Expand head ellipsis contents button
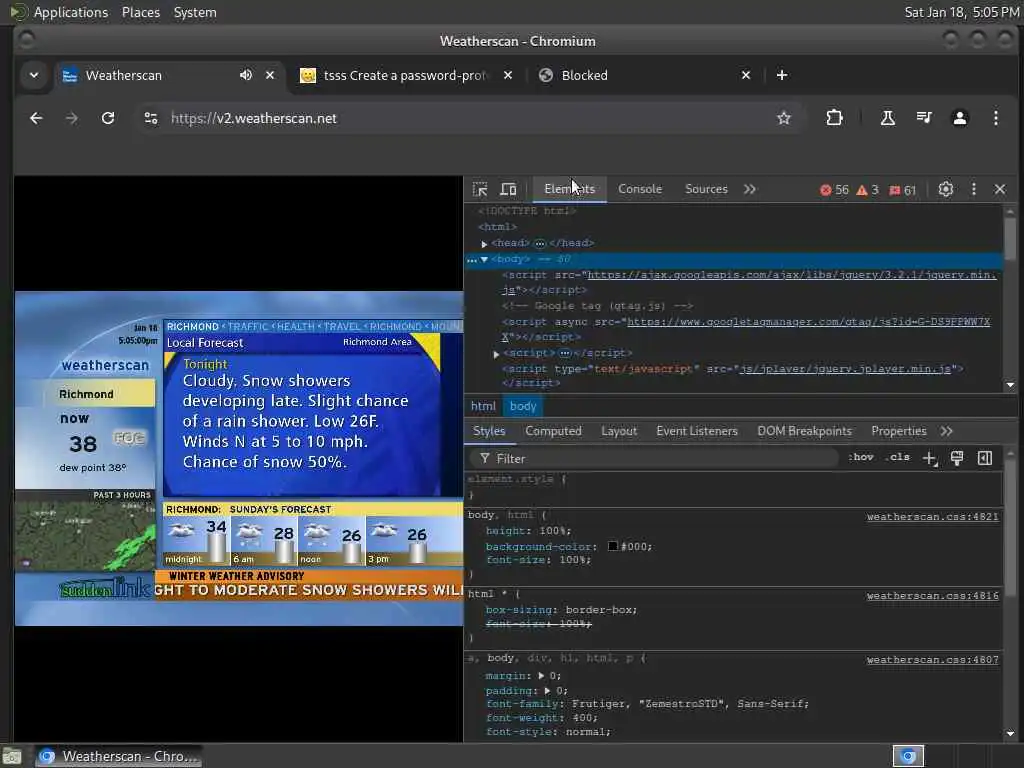Viewport: 1024px width, 768px height. 539,244
